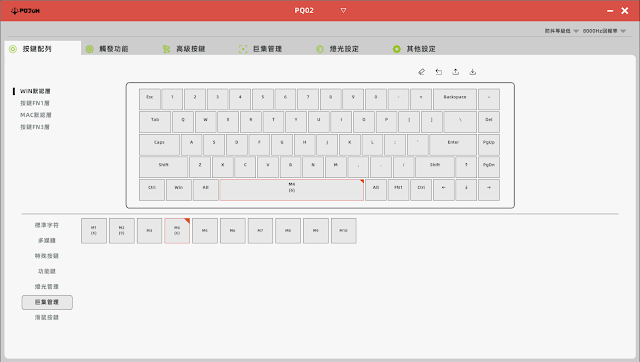Select the PgUp key
640x362 pixels.
tap(489, 144)
